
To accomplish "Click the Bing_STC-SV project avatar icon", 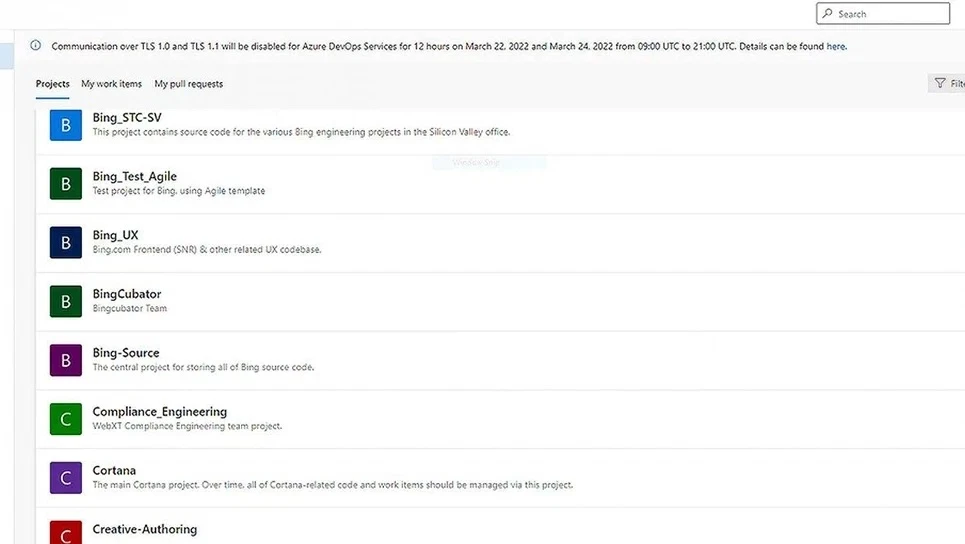I will click(66, 125).
